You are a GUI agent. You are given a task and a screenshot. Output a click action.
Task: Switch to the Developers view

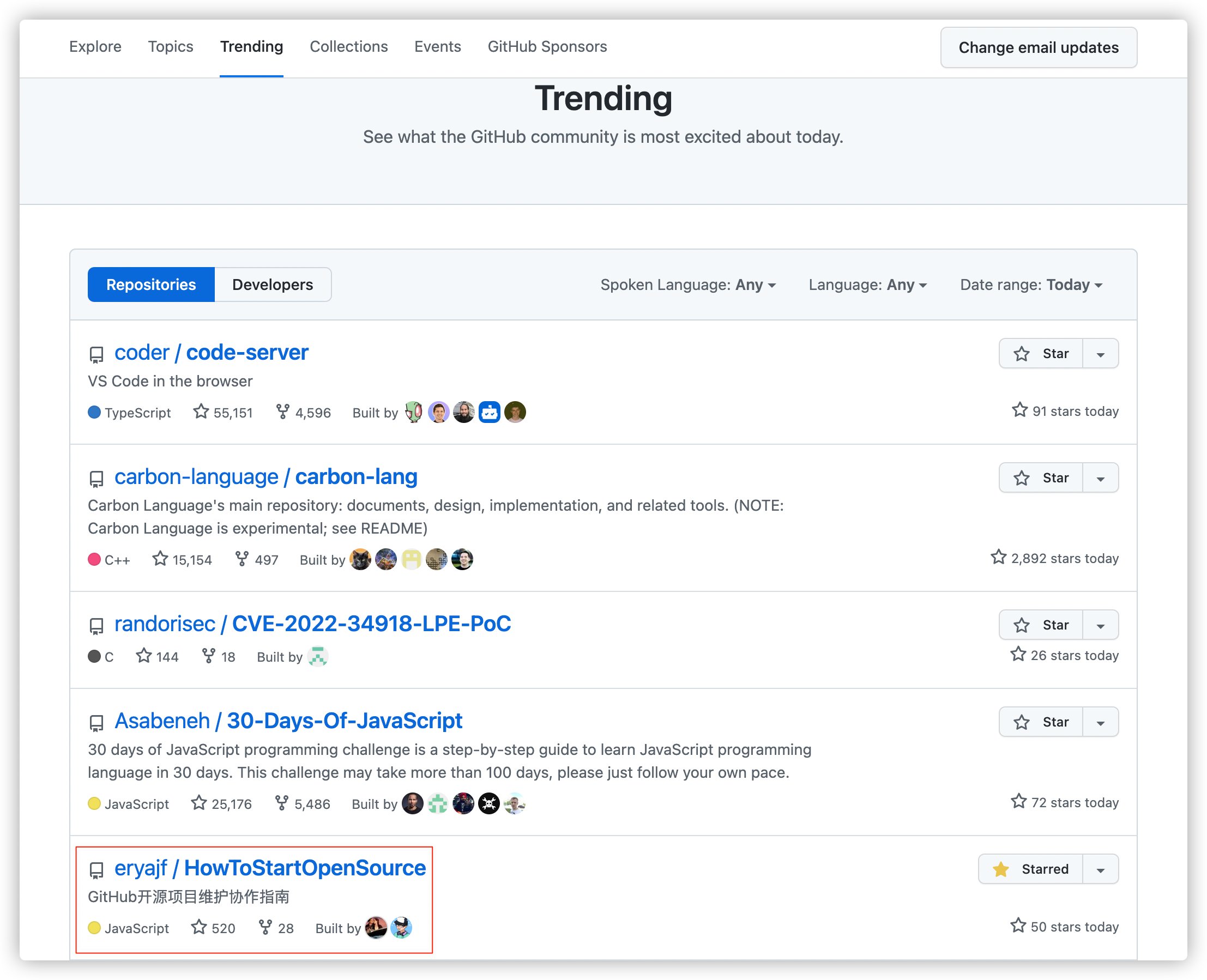(273, 285)
